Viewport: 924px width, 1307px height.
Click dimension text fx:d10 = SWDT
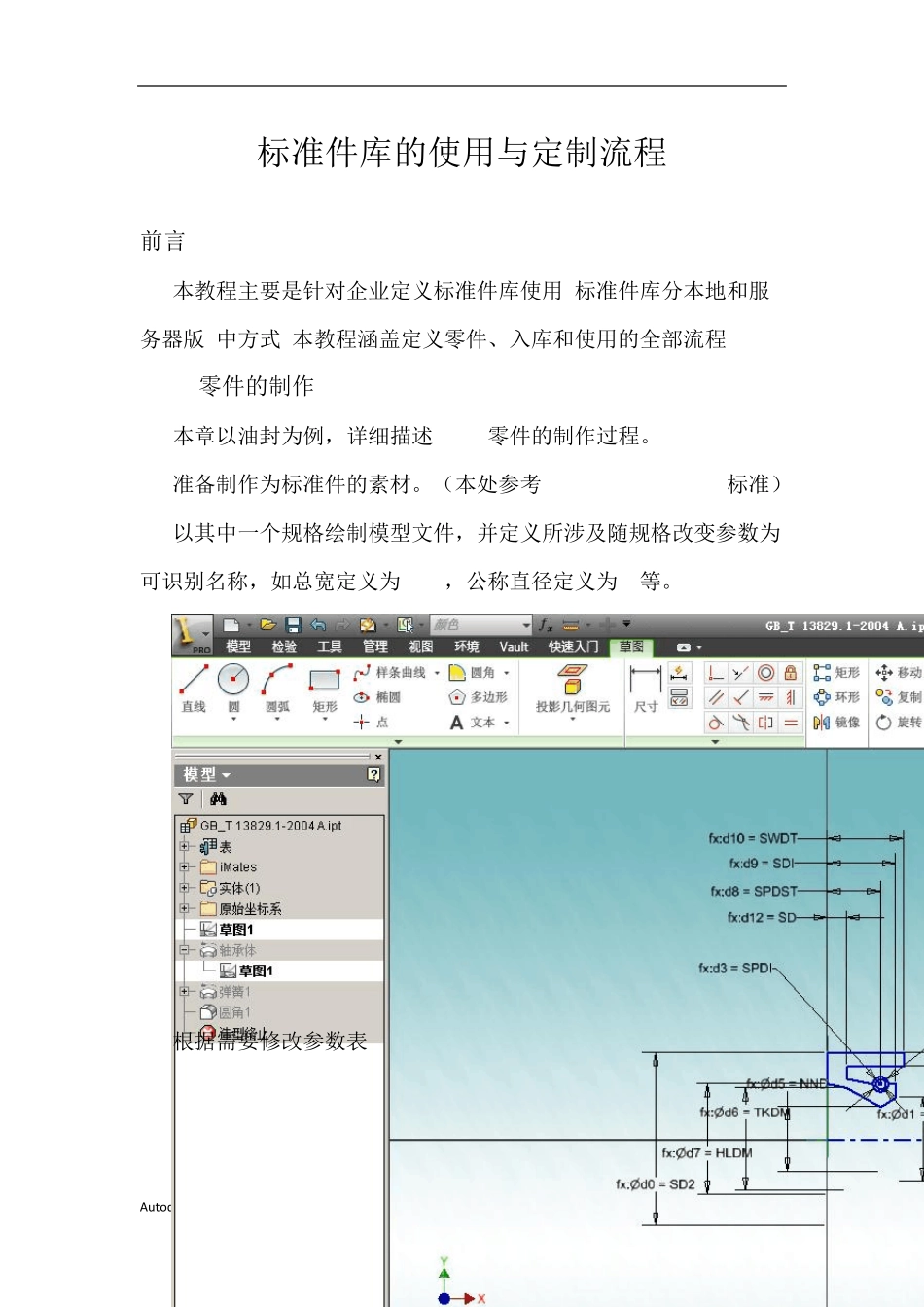[752, 838]
